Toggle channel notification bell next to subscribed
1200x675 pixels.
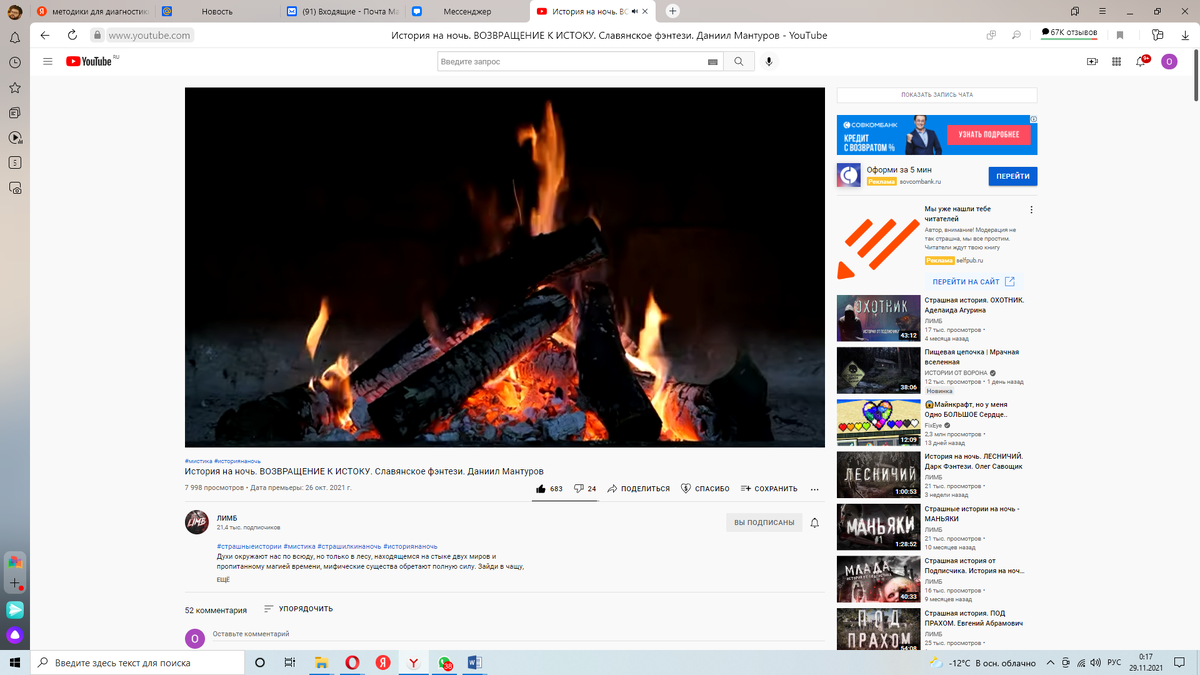(815, 522)
